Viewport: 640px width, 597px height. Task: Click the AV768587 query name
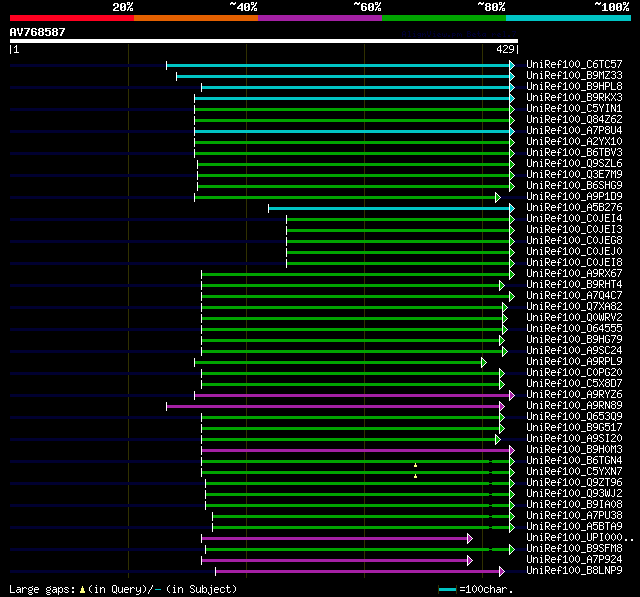tap(38, 32)
